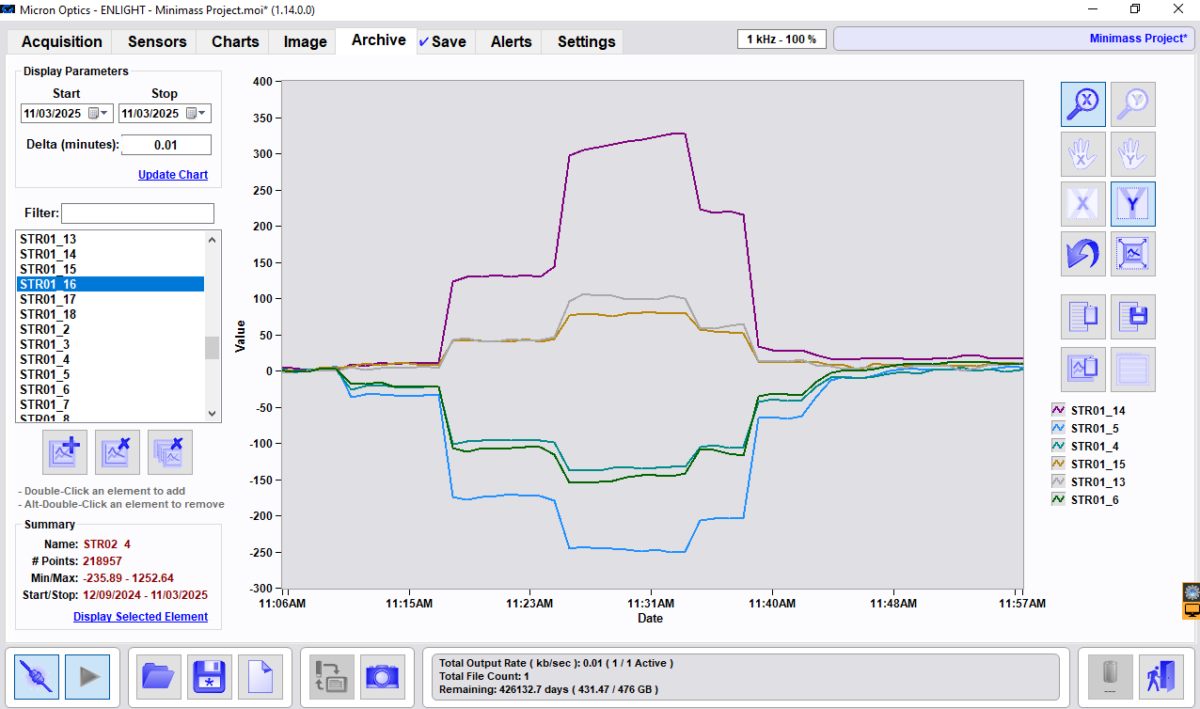Open the Charts tab
Image resolution: width=1200 pixels, height=709 pixels.
point(233,41)
